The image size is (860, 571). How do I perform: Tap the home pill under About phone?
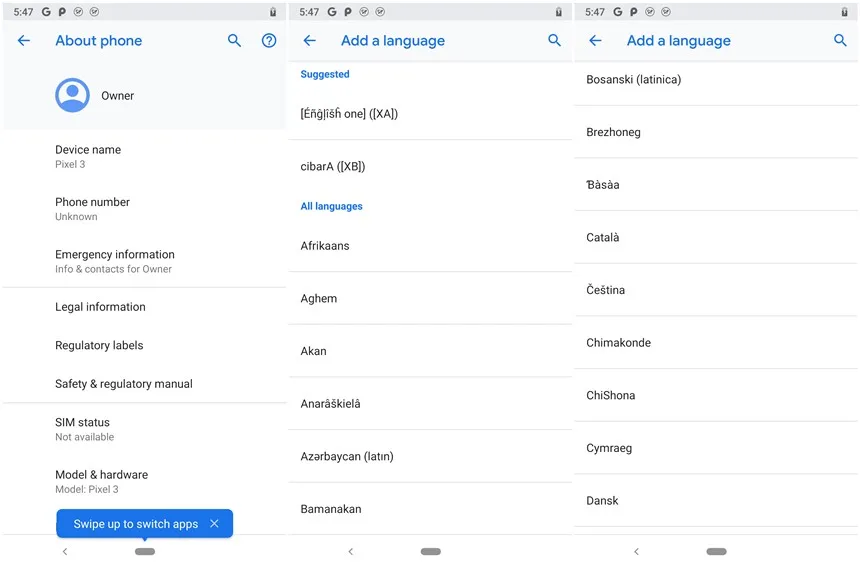[145, 551]
